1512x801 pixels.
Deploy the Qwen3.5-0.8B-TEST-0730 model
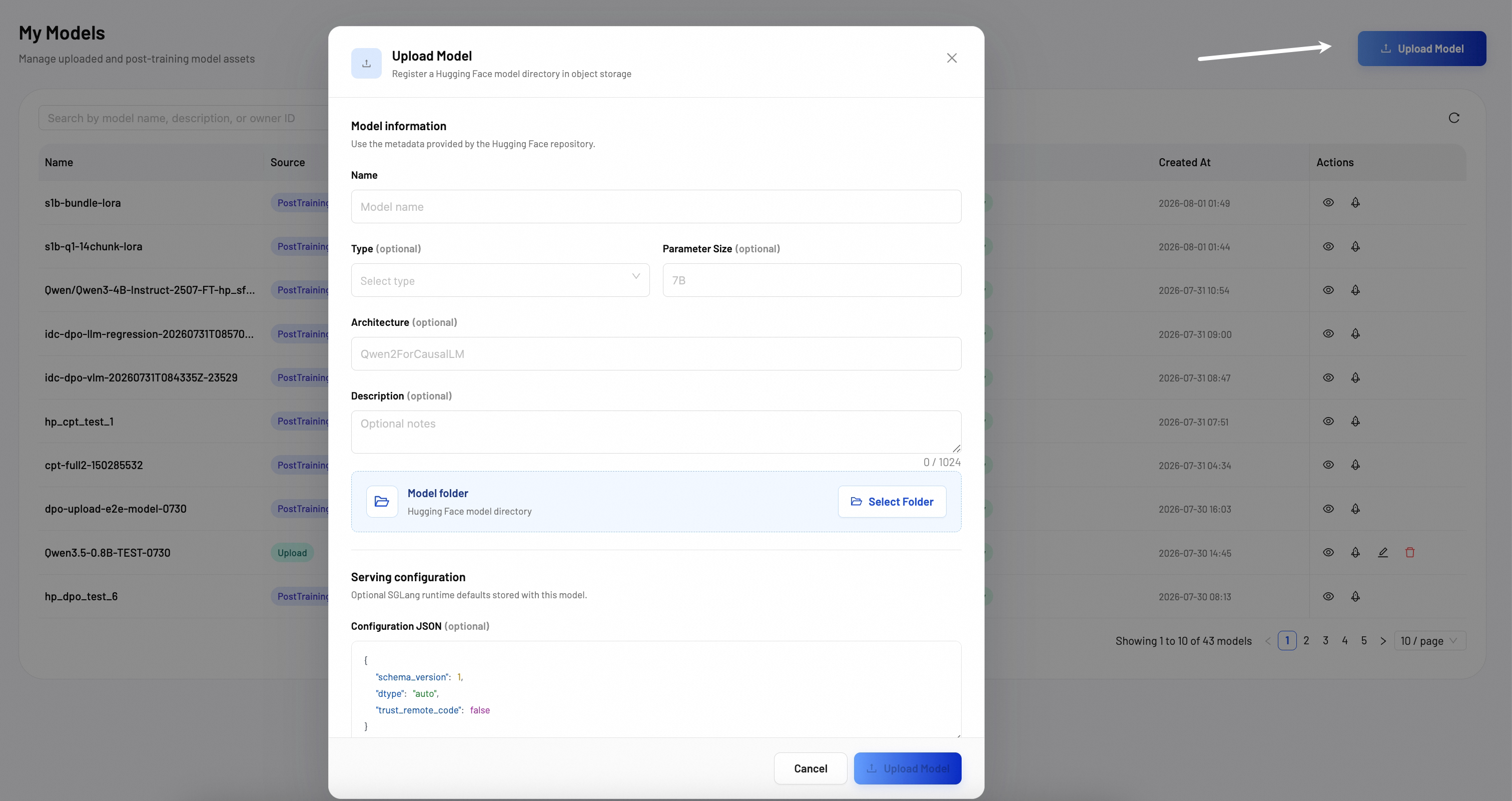point(1355,553)
